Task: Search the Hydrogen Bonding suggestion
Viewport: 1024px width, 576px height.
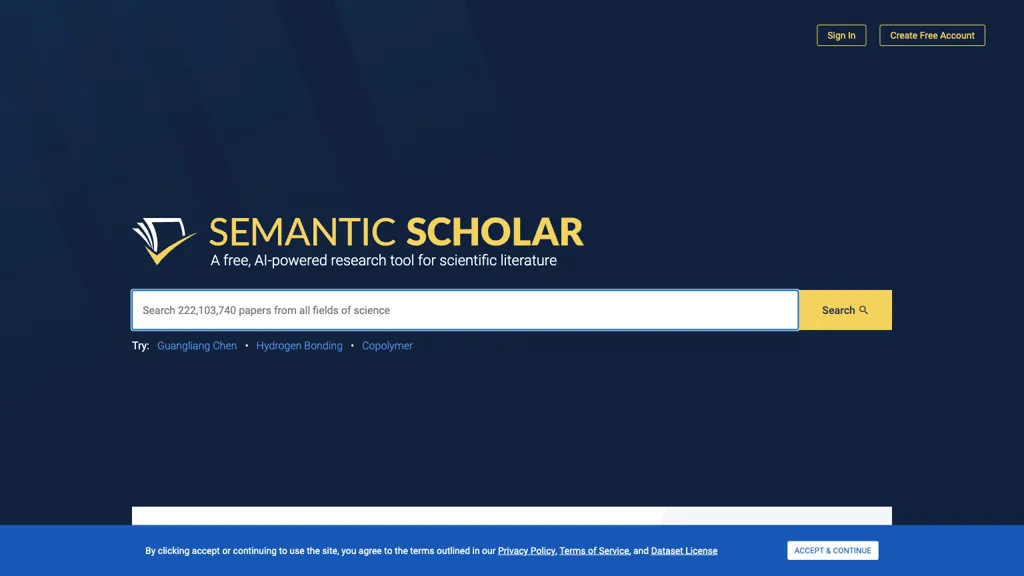Action: click(x=299, y=345)
